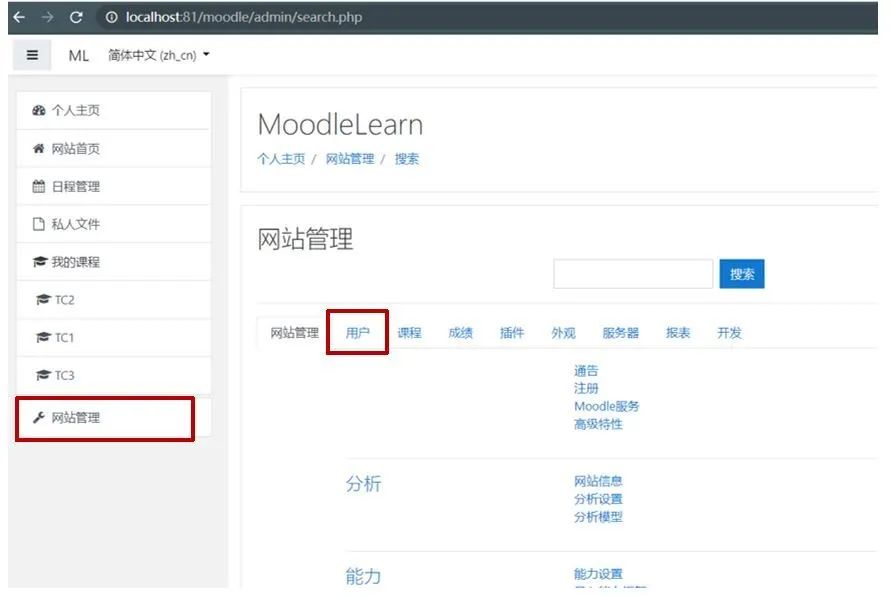The height and width of the screenshot is (596, 891).
Task: Click the browser back arrow
Action: [x=19, y=17]
